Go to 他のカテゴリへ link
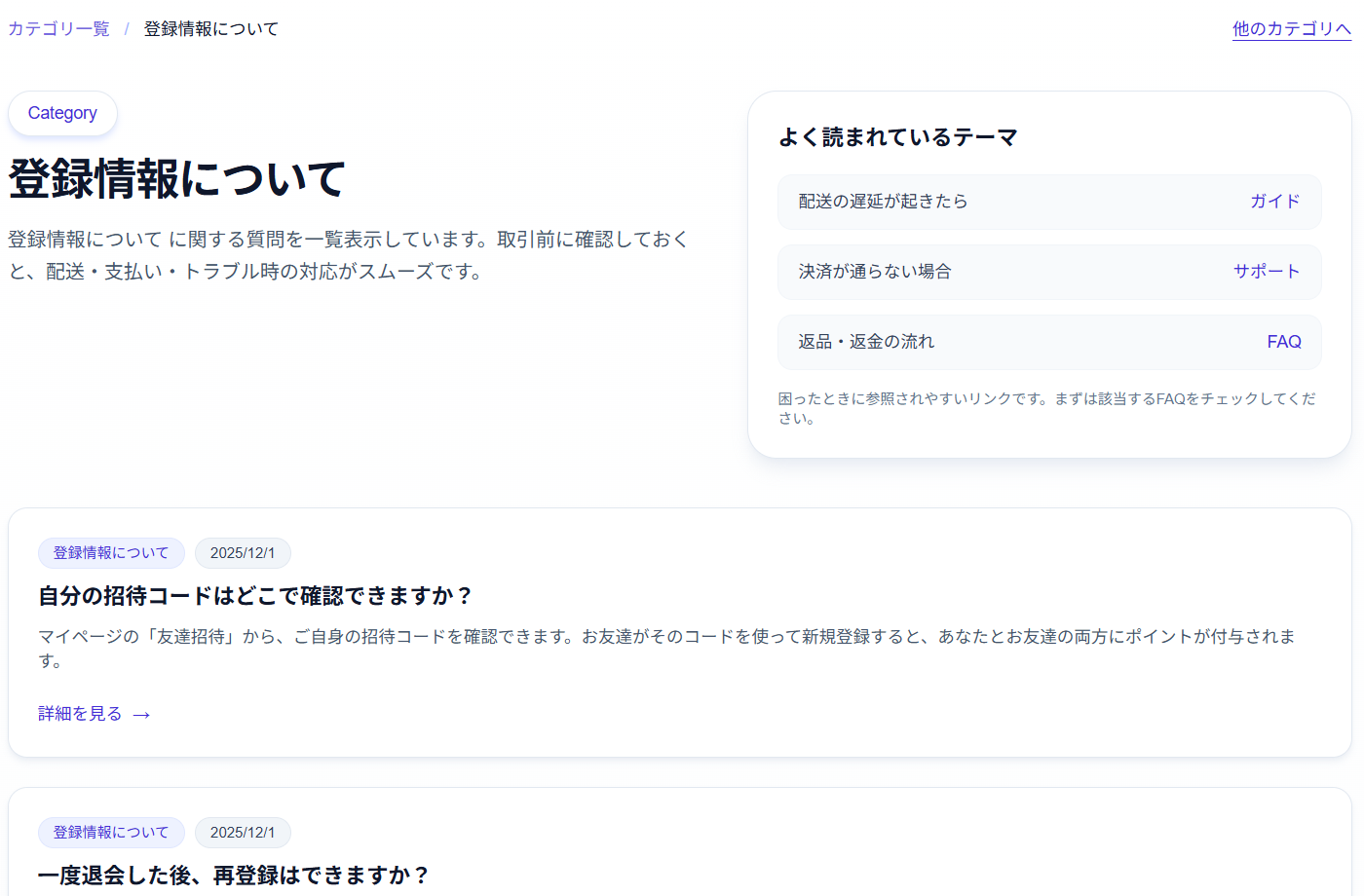 coord(1291,29)
